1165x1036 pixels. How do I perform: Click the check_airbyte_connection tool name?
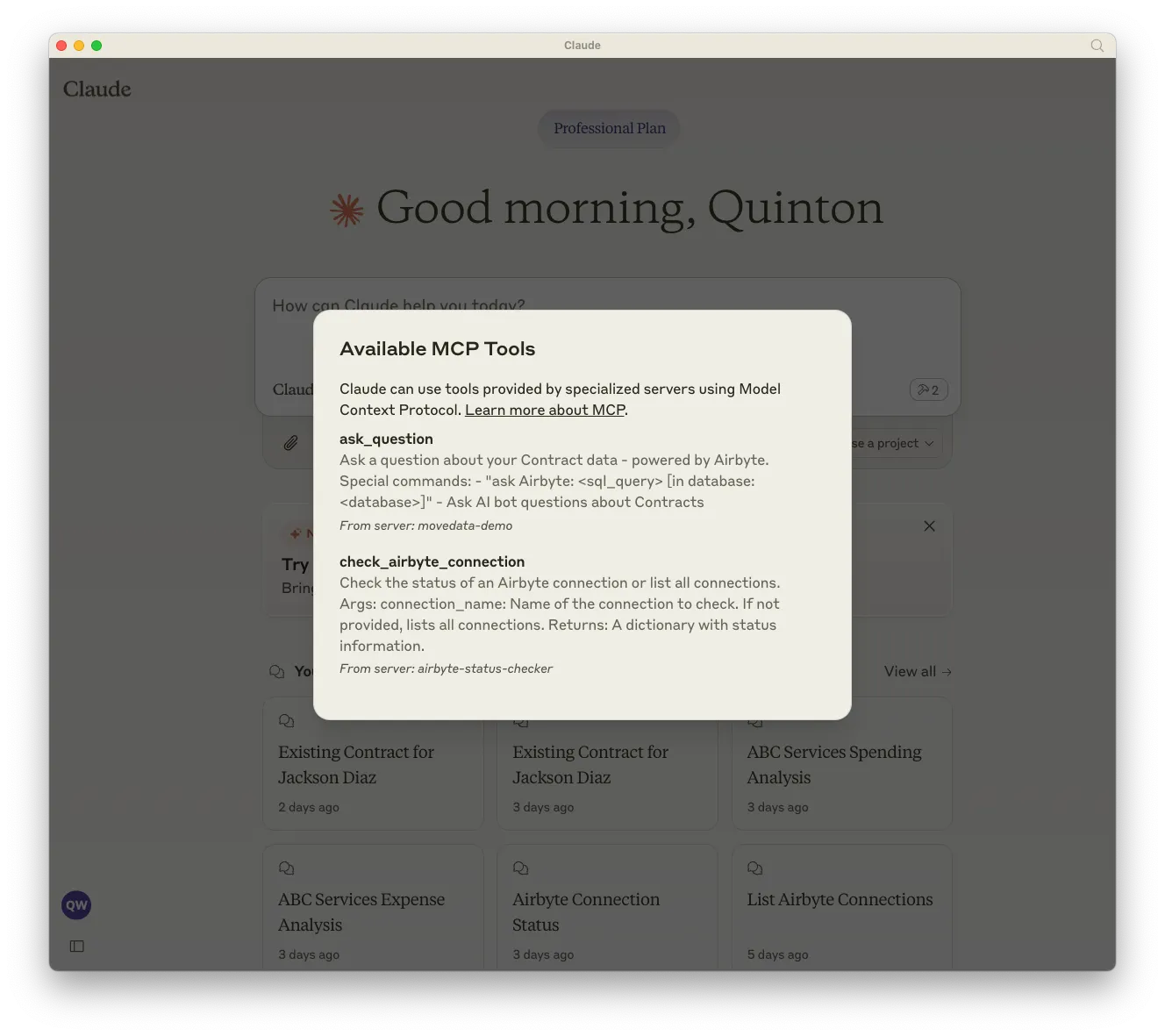point(432,562)
